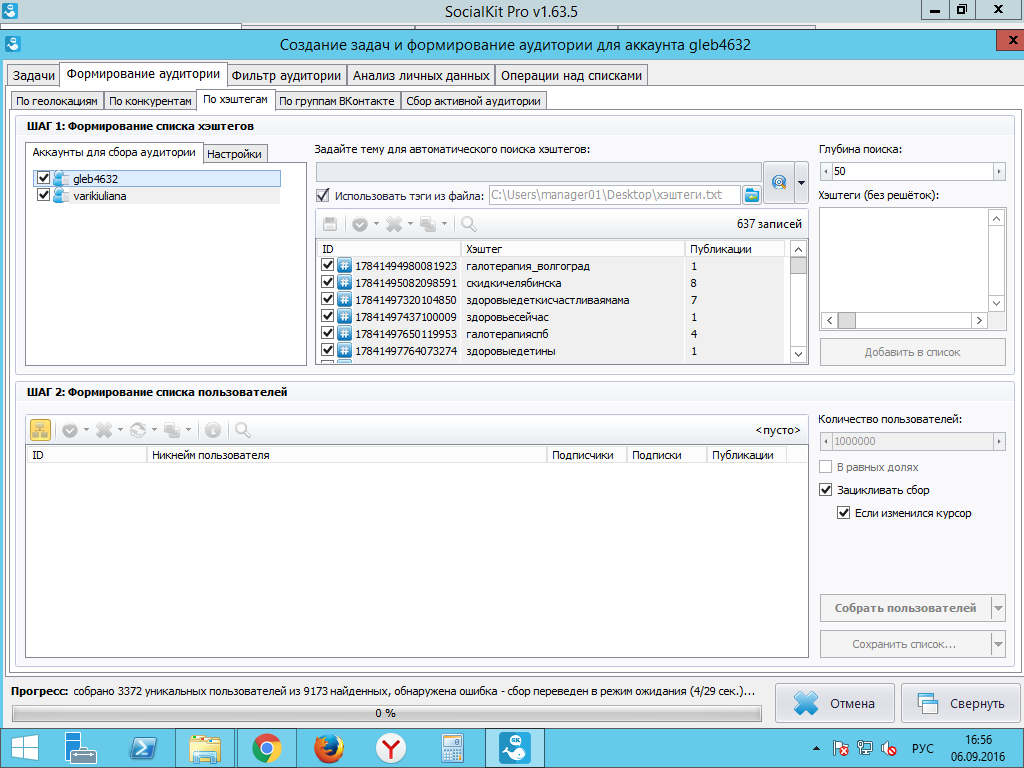The image size is (1024, 768).
Task: Increase 'Глубина поиска' with the right arrow
Action: 999,171
